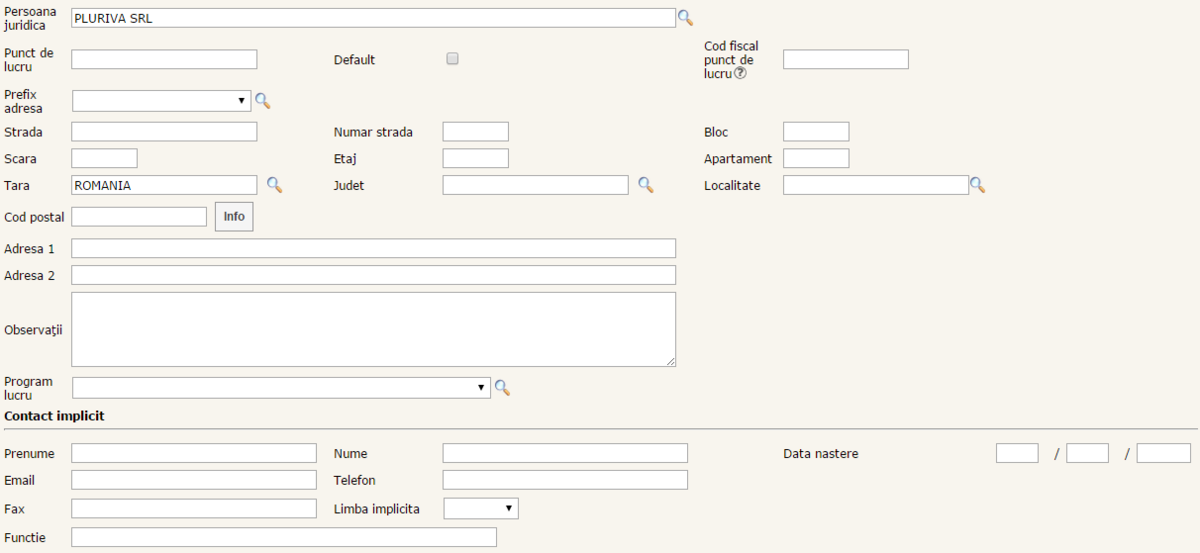Expand the Prefix adresa dropdown
Screen dimensions: 1200x553
161,100
